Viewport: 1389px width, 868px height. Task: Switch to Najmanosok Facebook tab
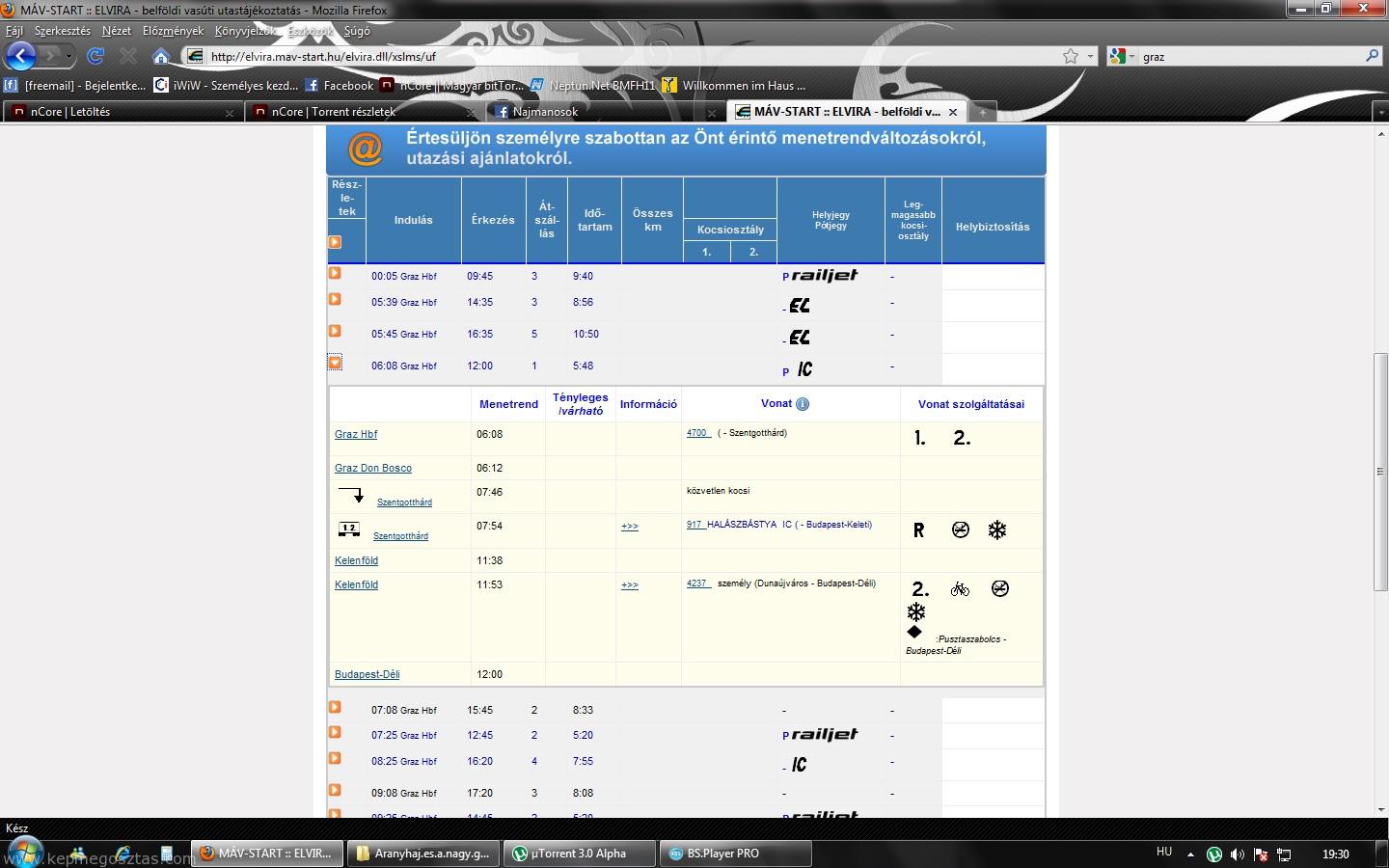click(604, 112)
